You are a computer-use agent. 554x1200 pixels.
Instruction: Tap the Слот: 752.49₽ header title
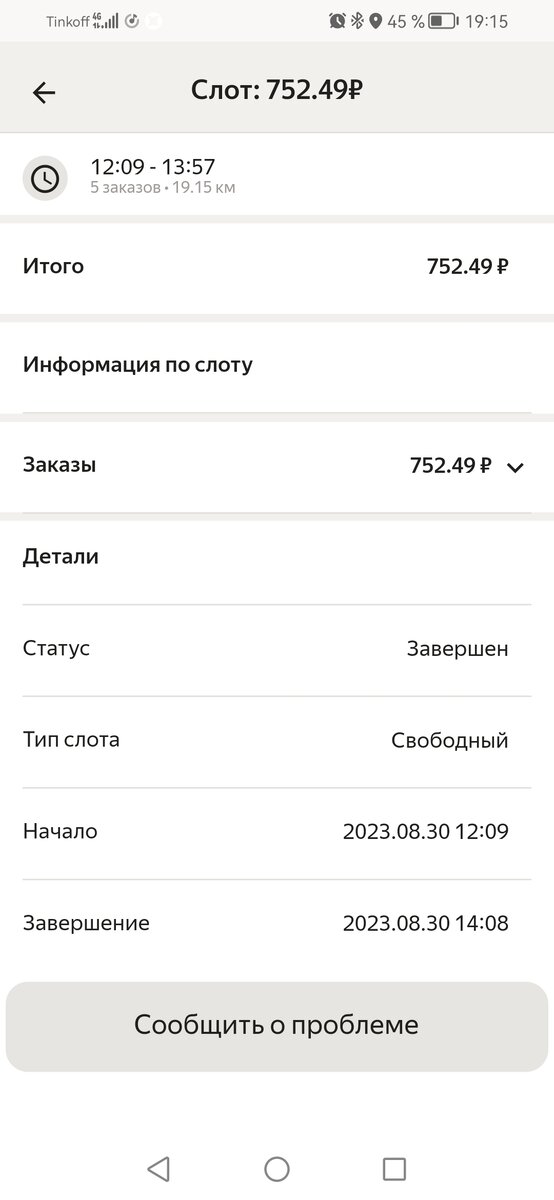277,91
